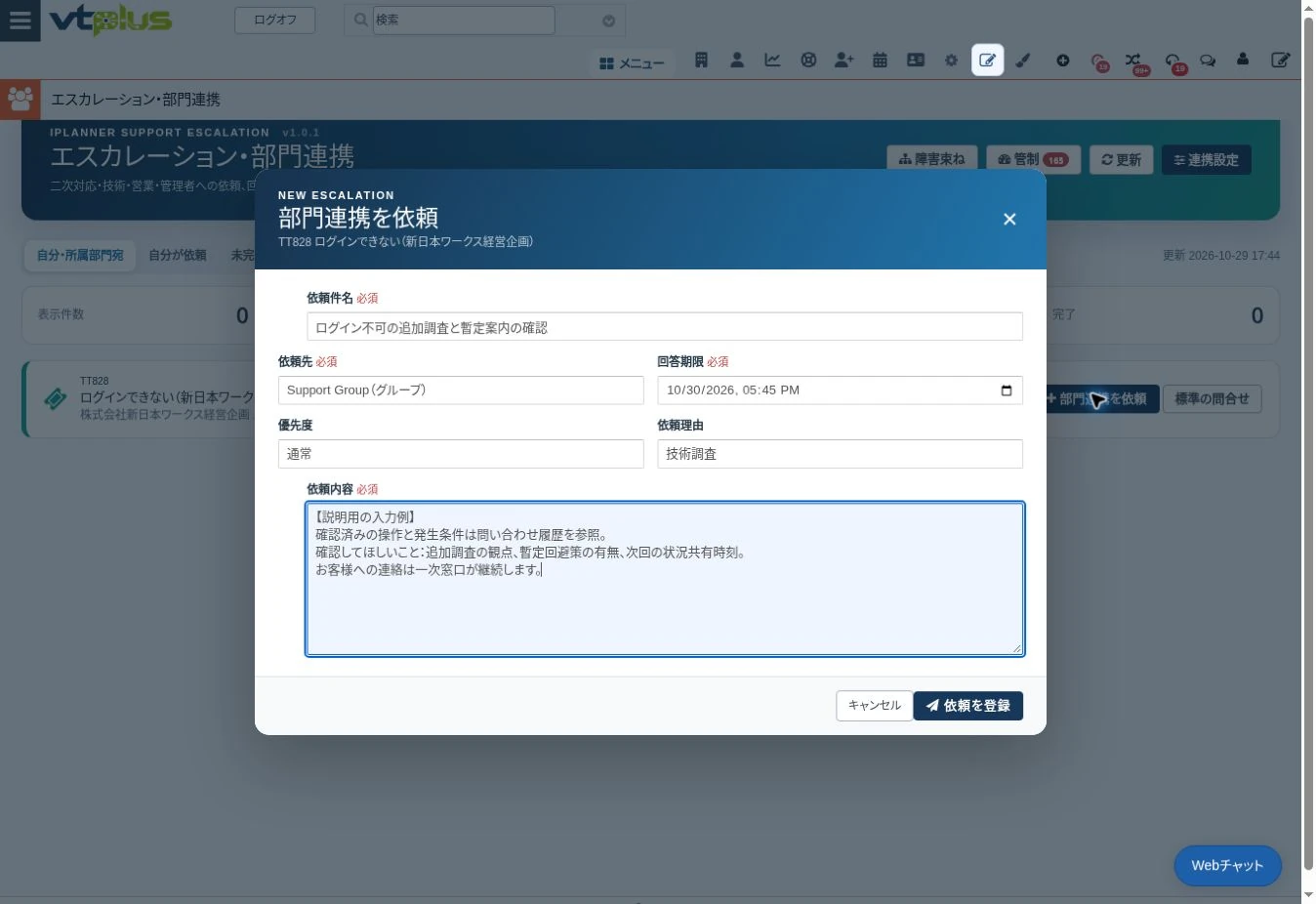Click the lifebuoy support icon

(808, 61)
